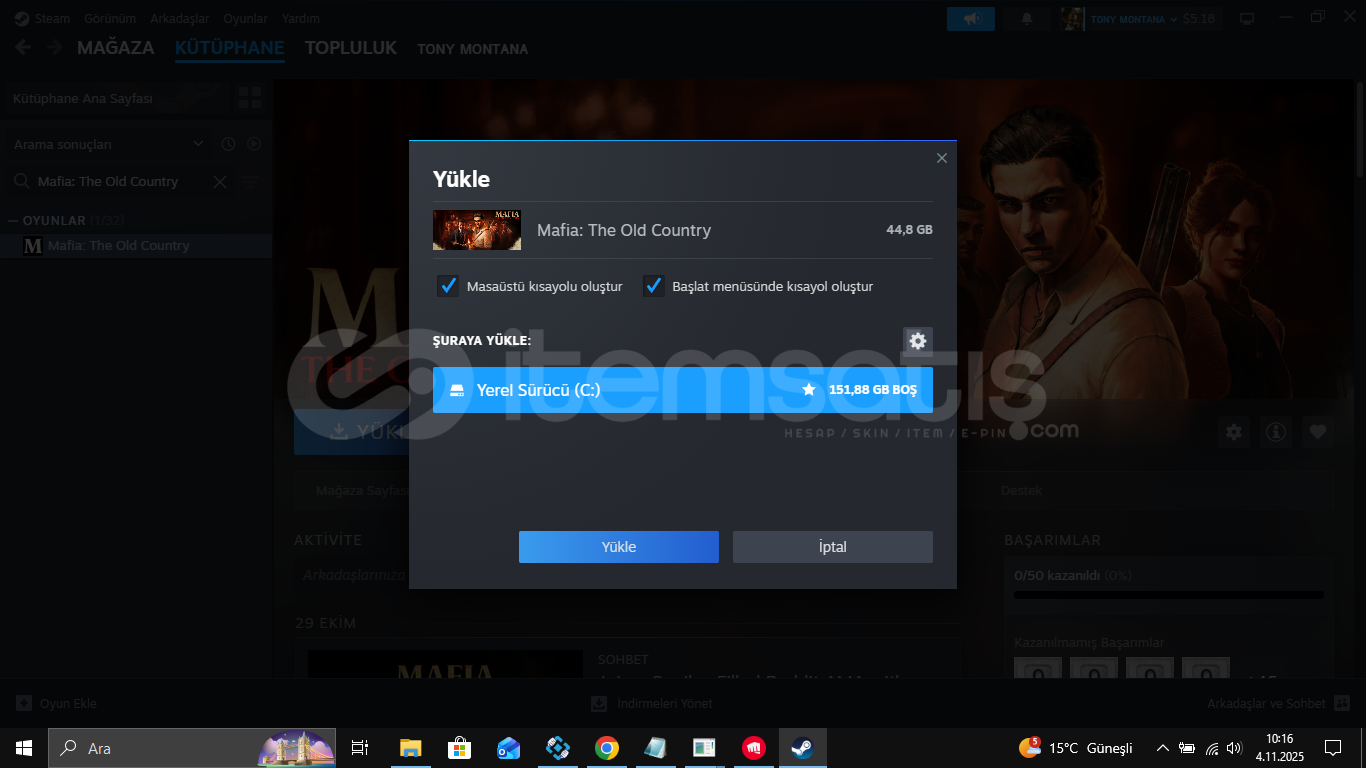Sort library by recent activity clock icon

tap(228, 144)
